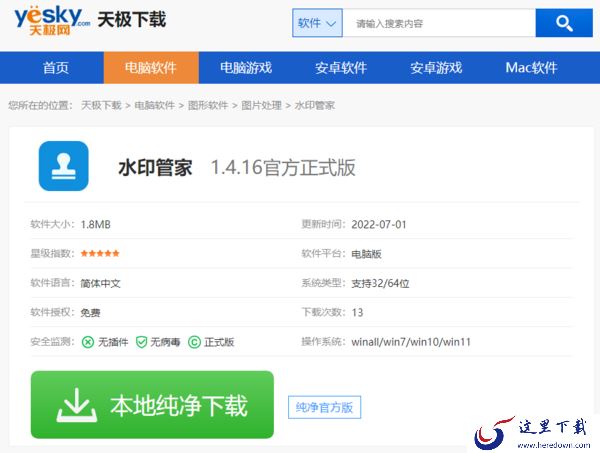Click the 图片处理 breadcrumb link
The height and width of the screenshot is (453, 600).
tap(261, 105)
